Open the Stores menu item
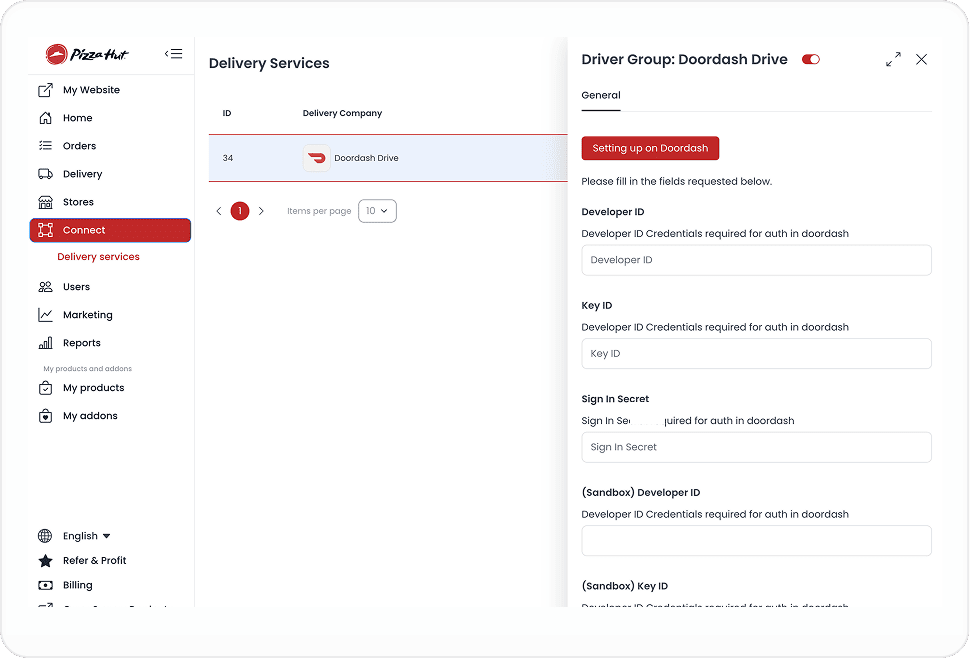The height and width of the screenshot is (658, 970). (x=78, y=202)
